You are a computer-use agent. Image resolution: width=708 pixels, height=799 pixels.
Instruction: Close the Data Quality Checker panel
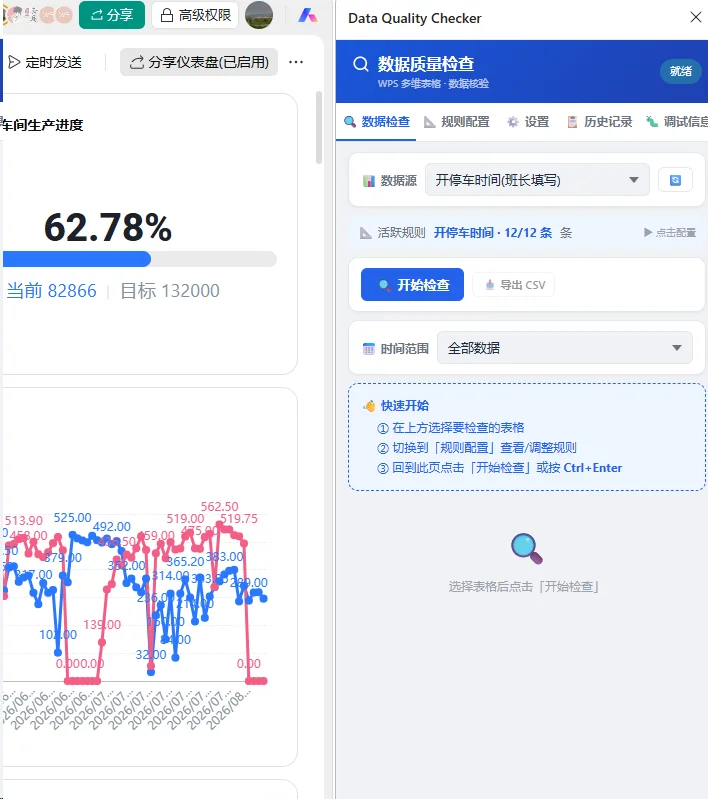[x=695, y=17]
